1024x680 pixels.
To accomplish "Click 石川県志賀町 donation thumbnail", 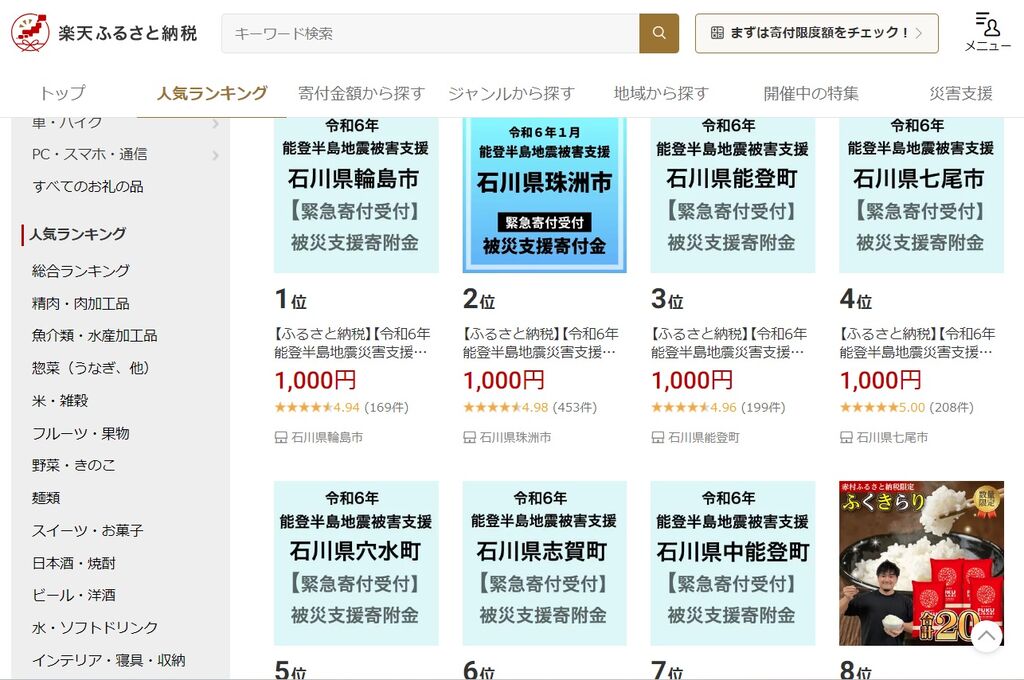I will (545, 563).
